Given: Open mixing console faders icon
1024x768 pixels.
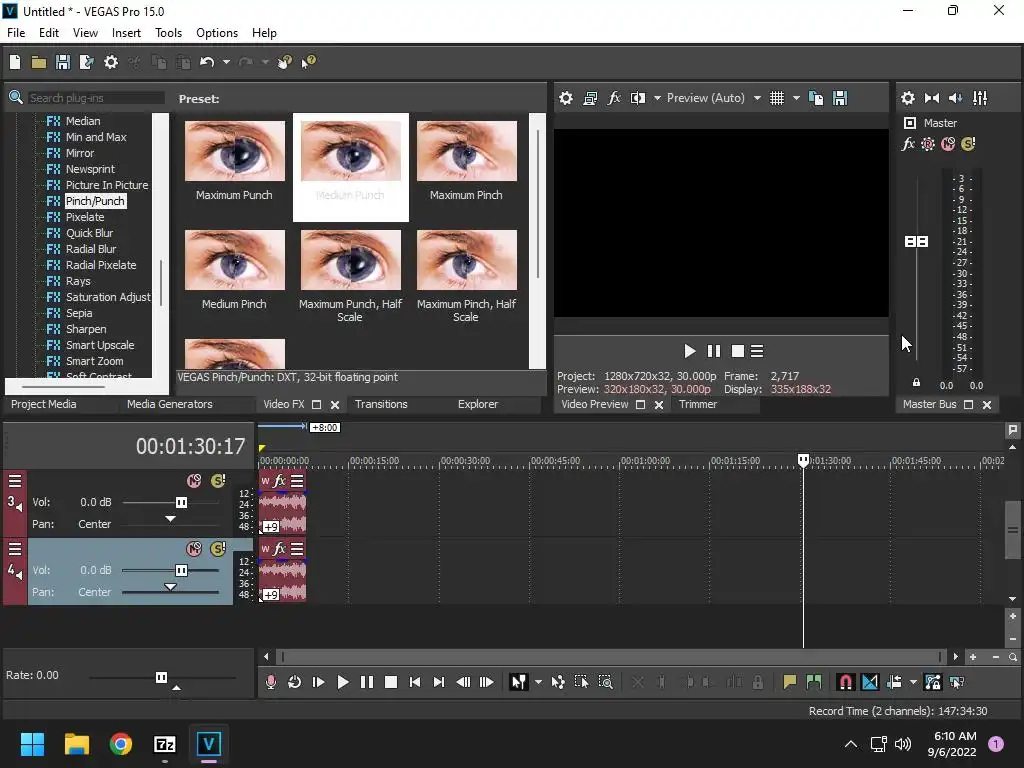Looking at the screenshot, I should tap(980, 98).
